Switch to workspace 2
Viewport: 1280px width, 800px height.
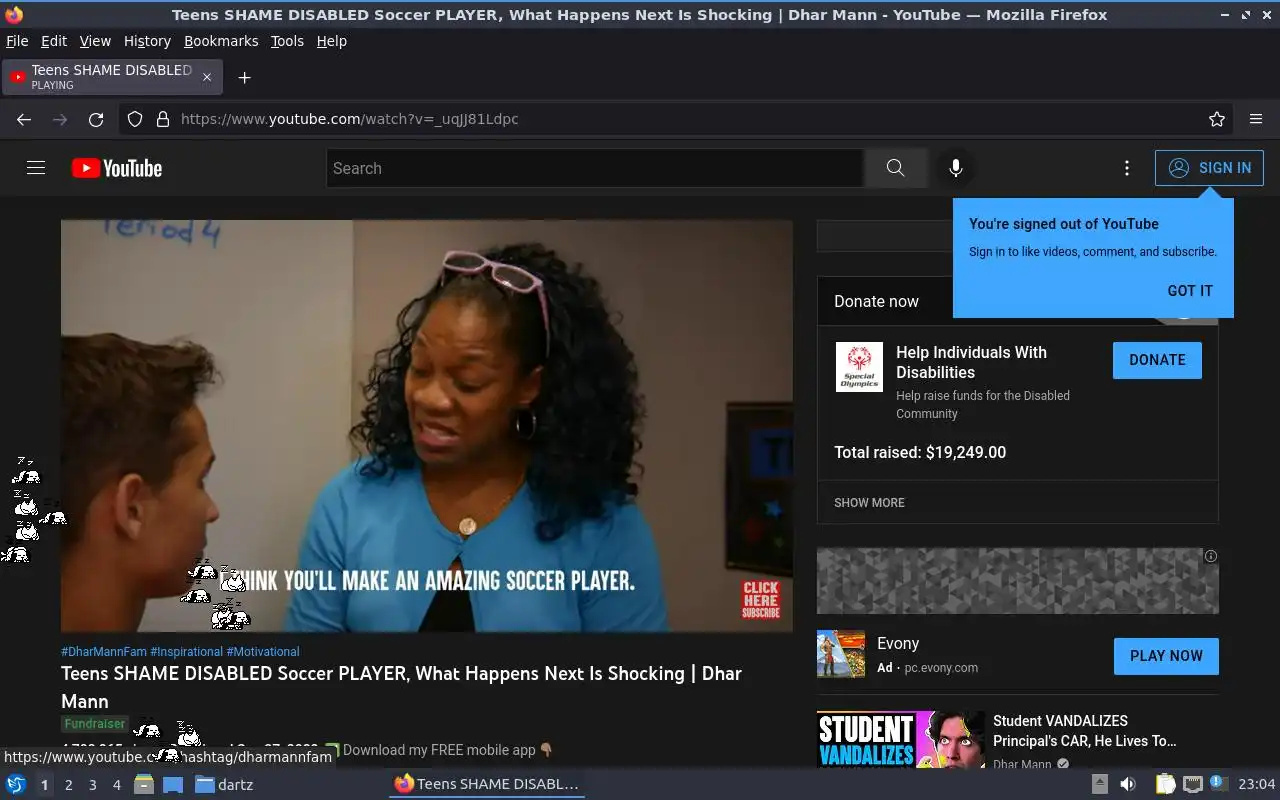pos(69,785)
